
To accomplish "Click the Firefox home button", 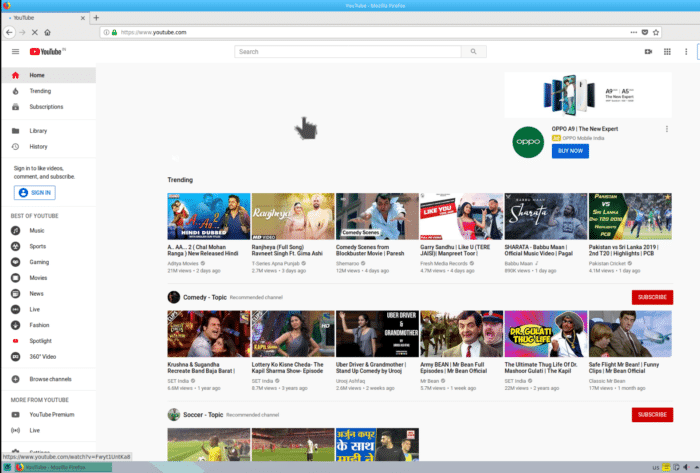I will click(x=47, y=32).
